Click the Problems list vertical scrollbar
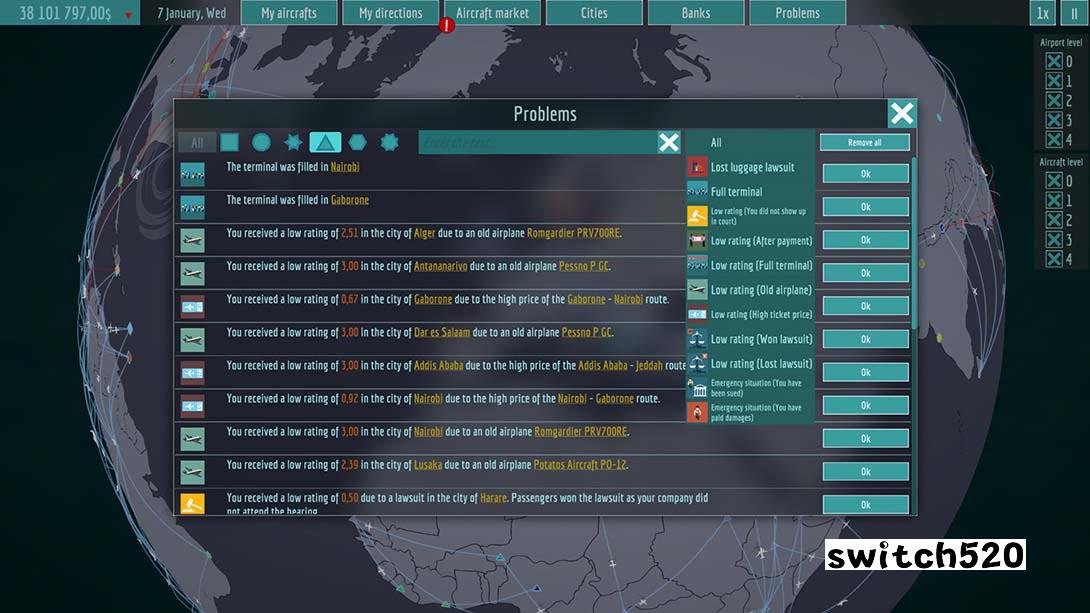1090x613 pixels. pos(913,243)
